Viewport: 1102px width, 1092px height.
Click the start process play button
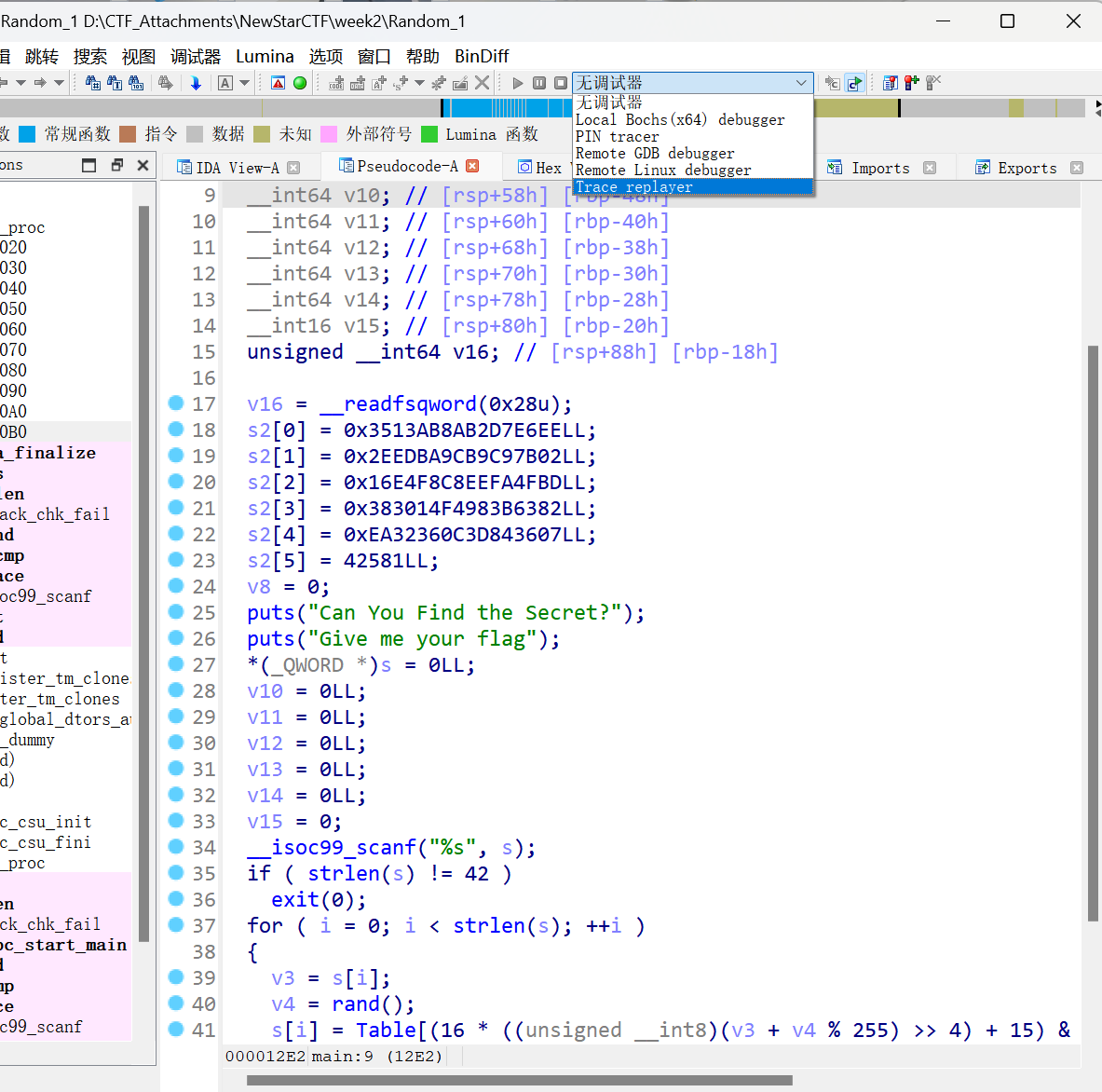(518, 83)
